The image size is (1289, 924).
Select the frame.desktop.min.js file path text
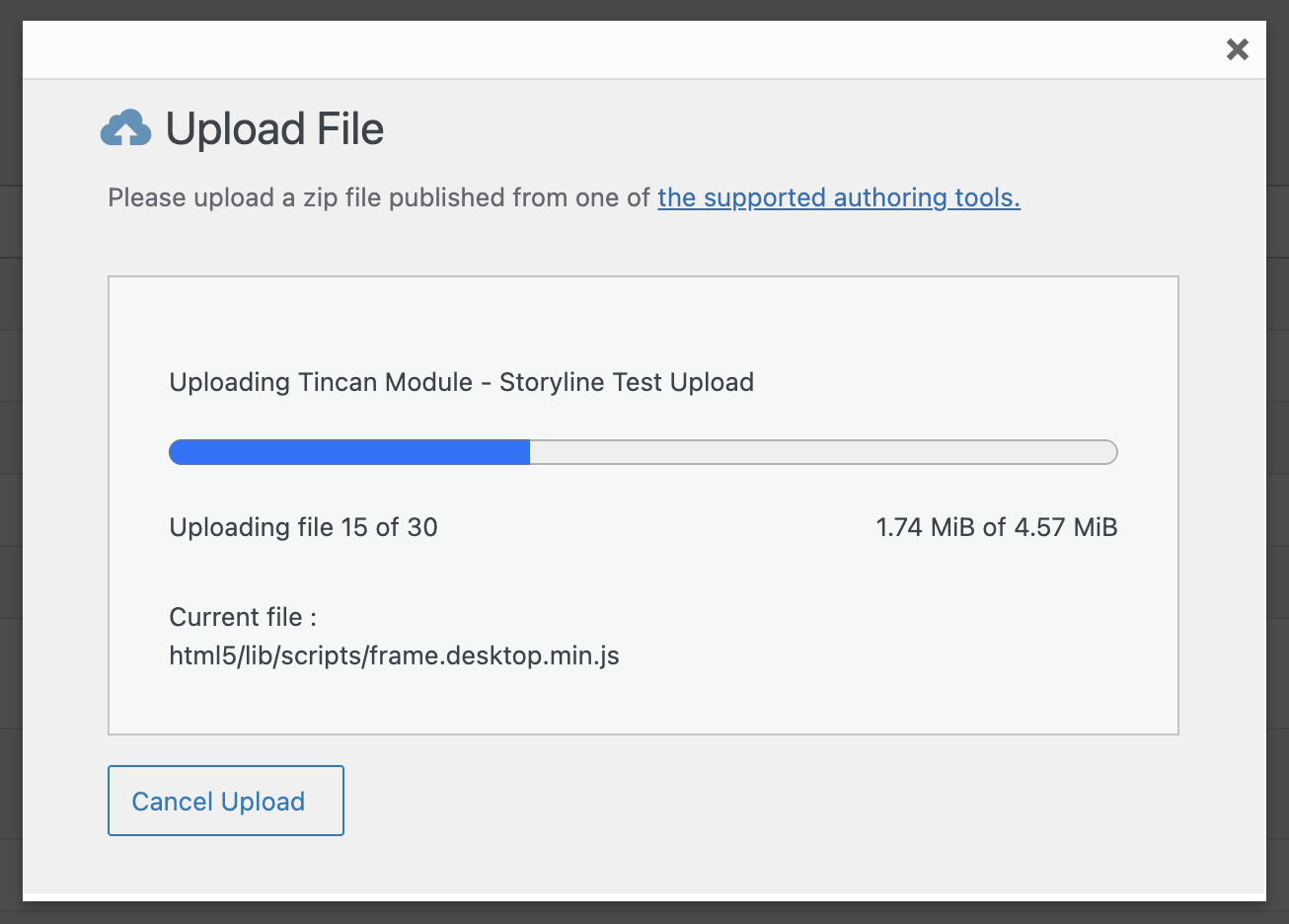pos(394,655)
